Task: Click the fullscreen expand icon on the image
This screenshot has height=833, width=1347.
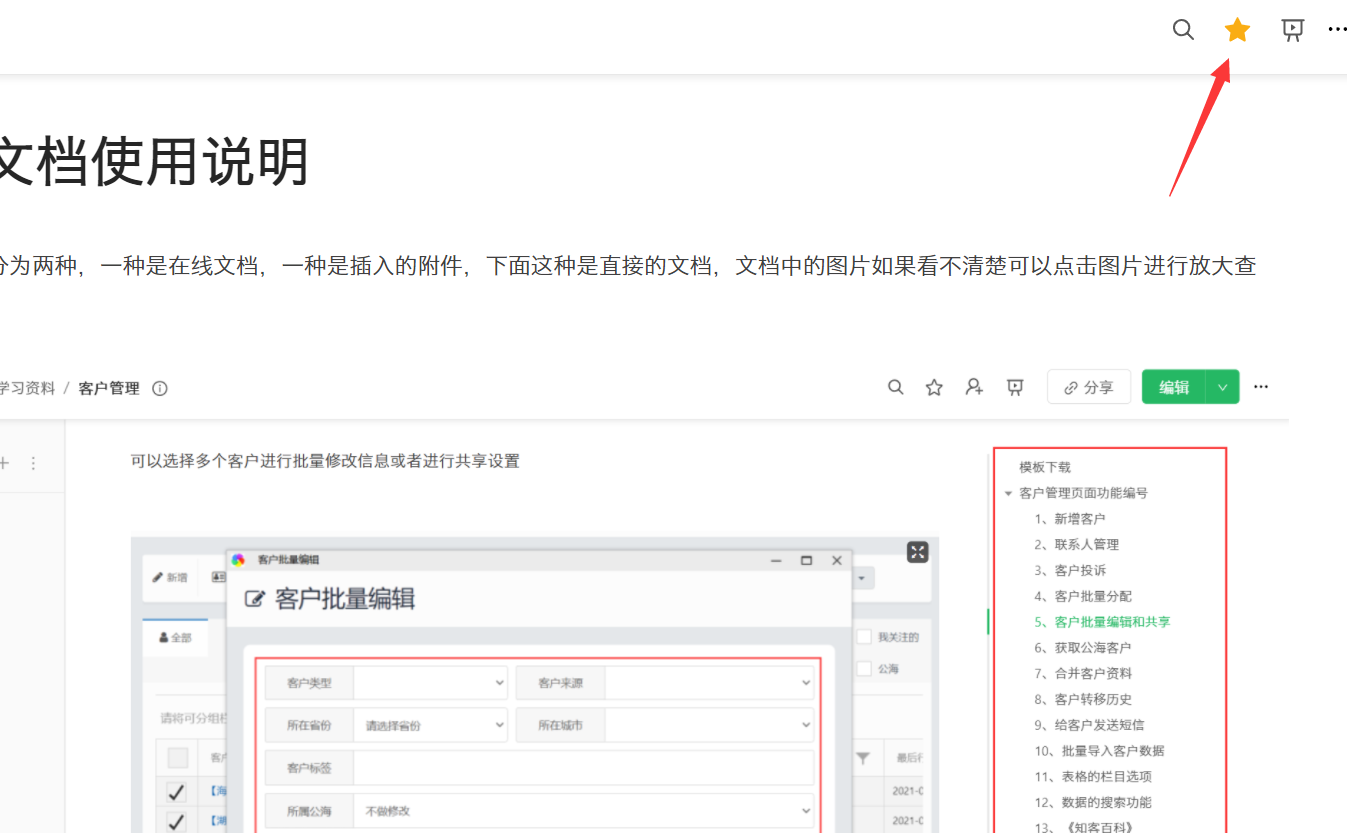Action: (x=917, y=552)
